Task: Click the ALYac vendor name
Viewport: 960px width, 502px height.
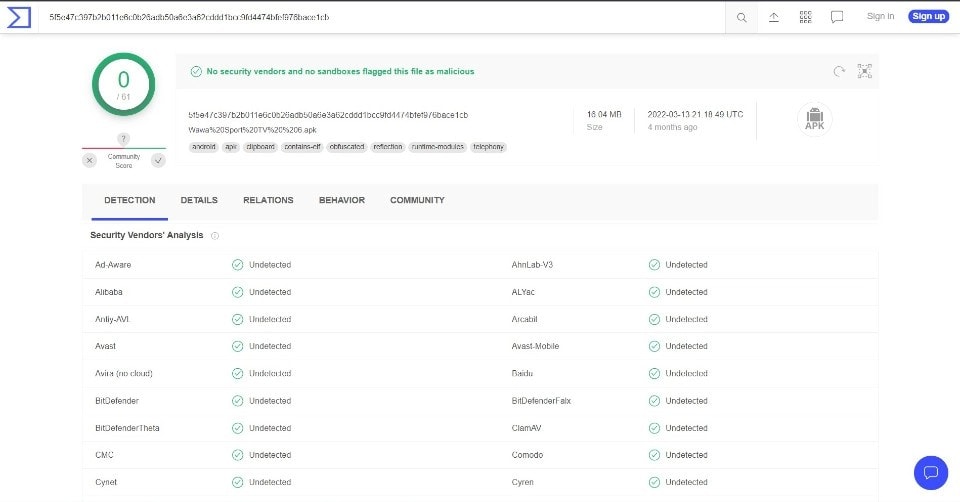Action: pyautogui.click(x=523, y=292)
